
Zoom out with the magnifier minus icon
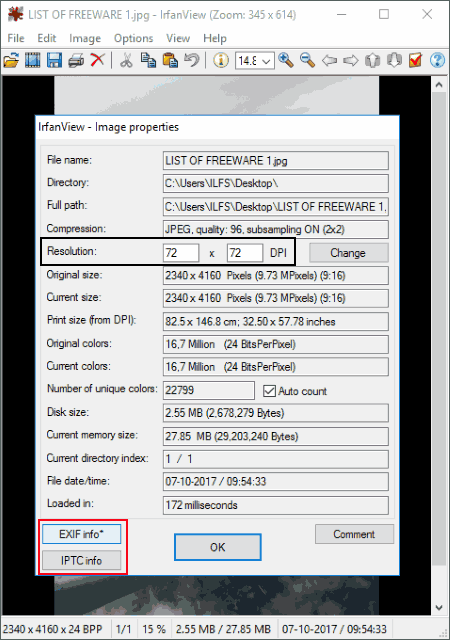pos(307,60)
